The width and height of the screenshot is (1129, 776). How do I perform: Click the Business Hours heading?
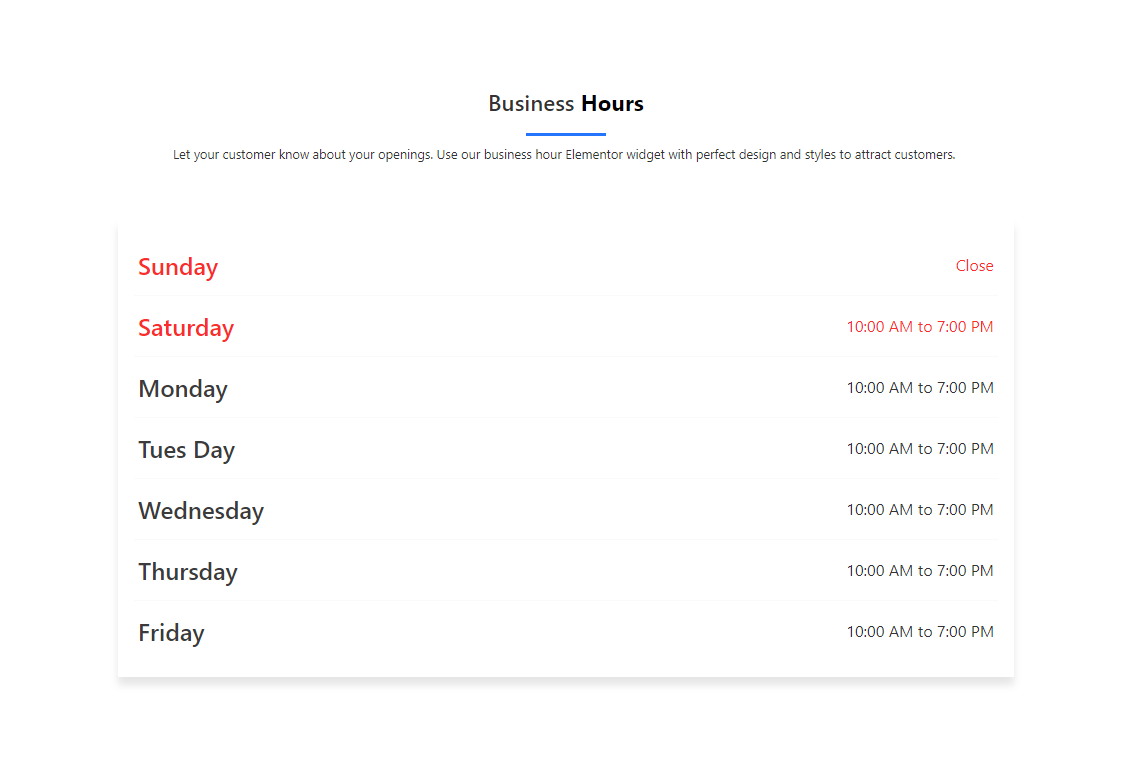[x=565, y=104]
